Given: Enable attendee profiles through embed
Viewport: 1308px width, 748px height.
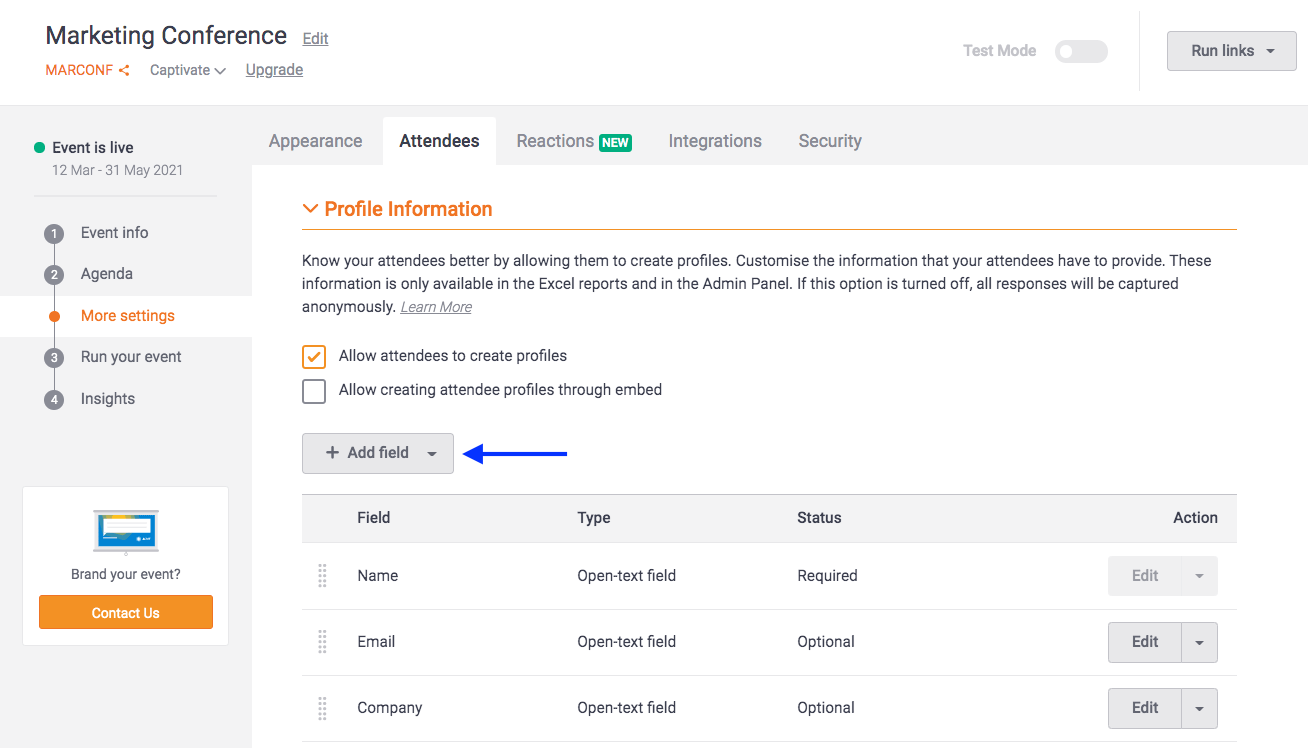Looking at the screenshot, I should pyautogui.click(x=313, y=391).
